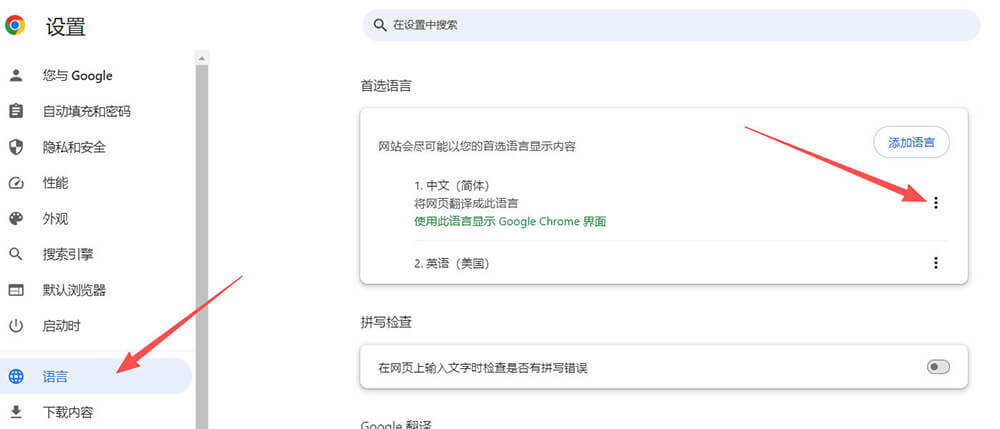Open the 默认浏览器 settings section
Screen dimensions: 1000x429
point(74,290)
